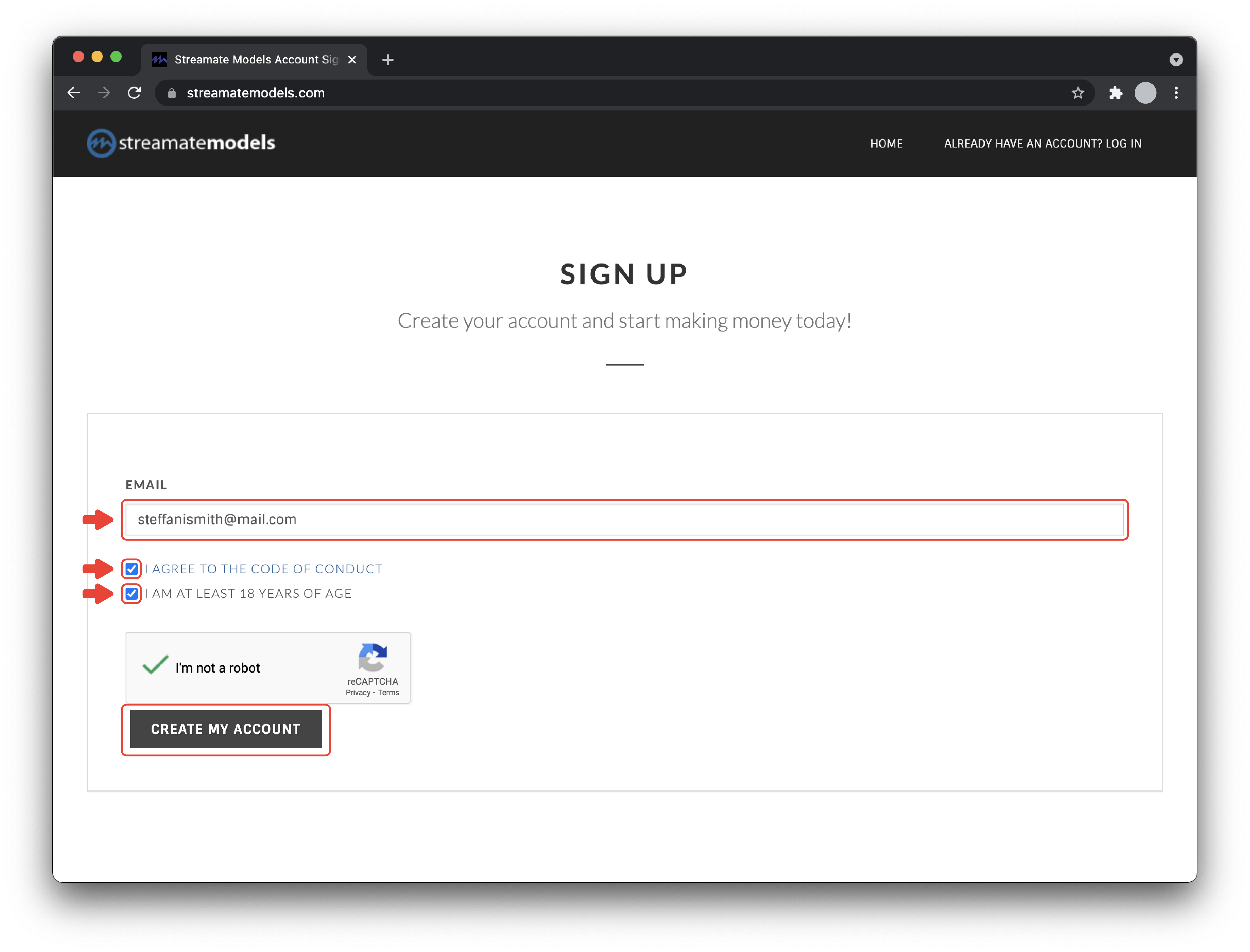Click the browser back arrow

74,93
